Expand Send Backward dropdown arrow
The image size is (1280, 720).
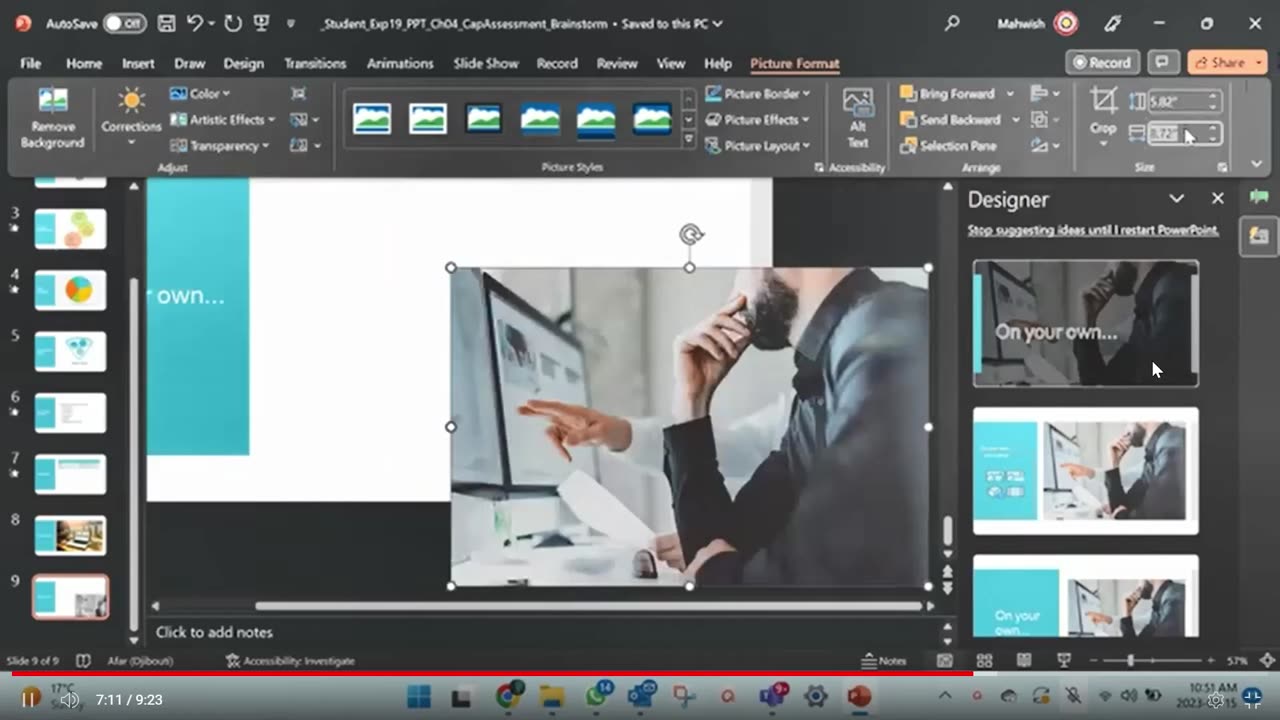pos(1015,120)
